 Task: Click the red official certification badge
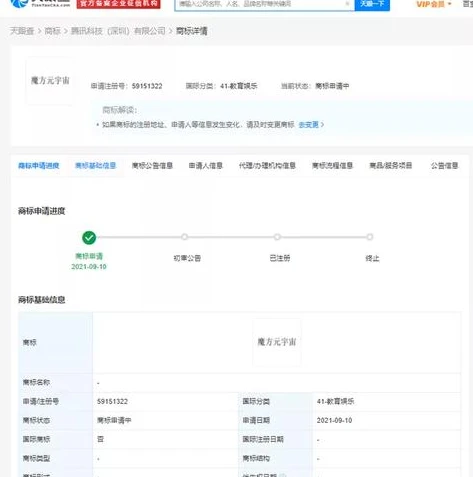[118, 4]
